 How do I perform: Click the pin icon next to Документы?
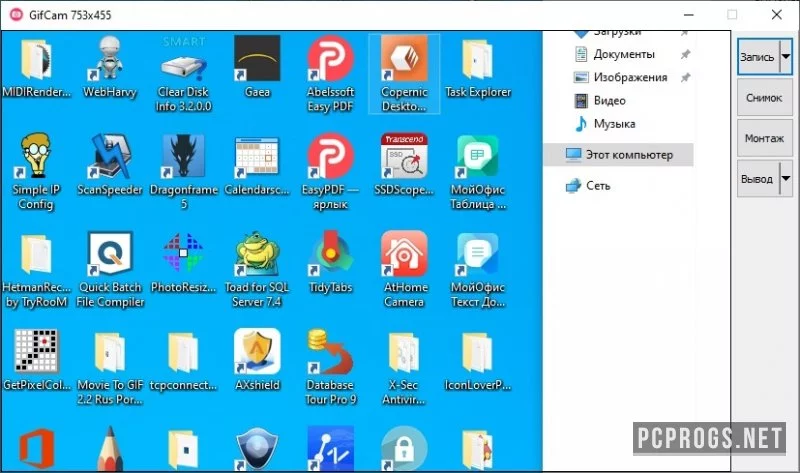click(685, 54)
